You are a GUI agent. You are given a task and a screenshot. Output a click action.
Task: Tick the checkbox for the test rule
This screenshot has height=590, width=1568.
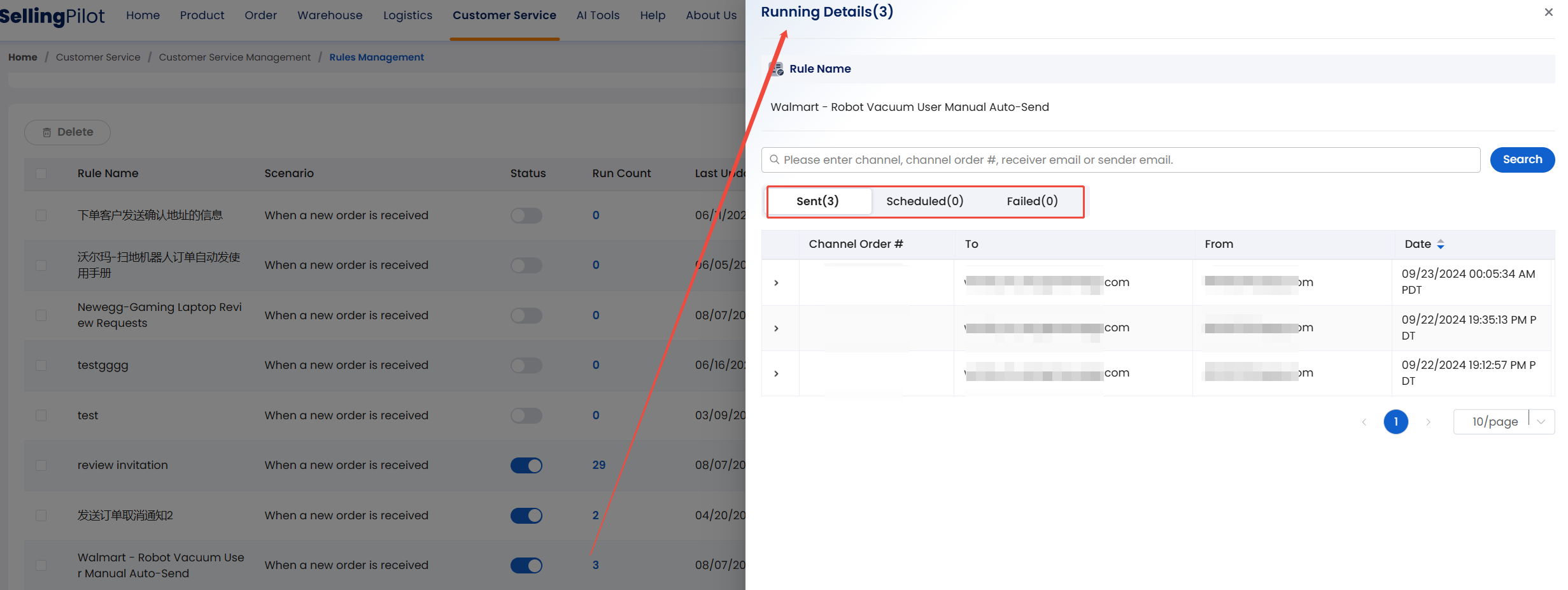click(41, 415)
